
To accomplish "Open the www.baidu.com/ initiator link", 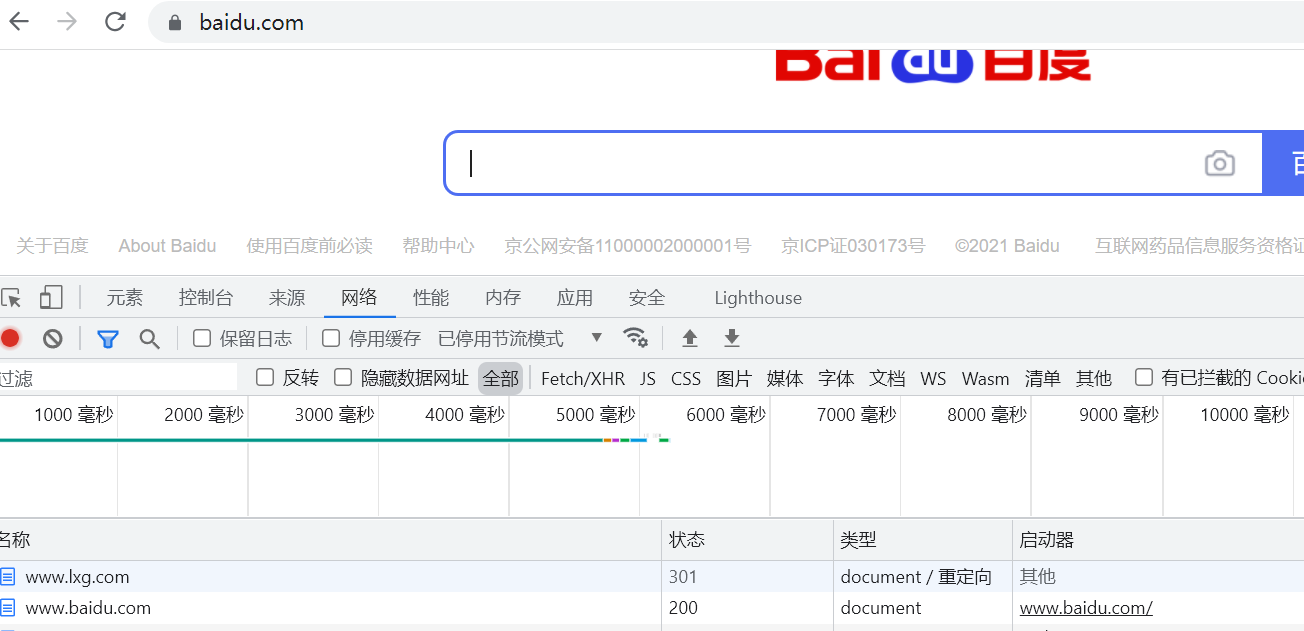I will point(1086,608).
